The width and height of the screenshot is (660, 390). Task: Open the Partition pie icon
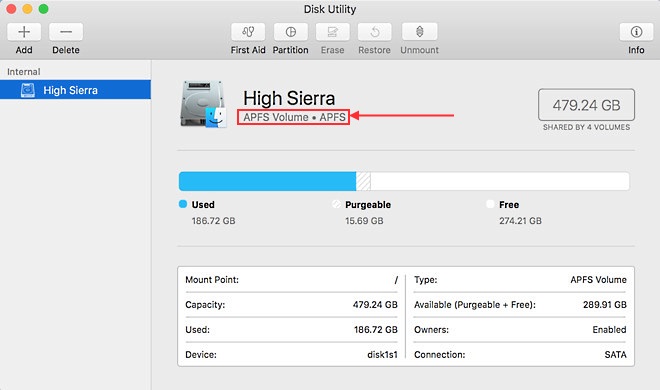[290, 32]
